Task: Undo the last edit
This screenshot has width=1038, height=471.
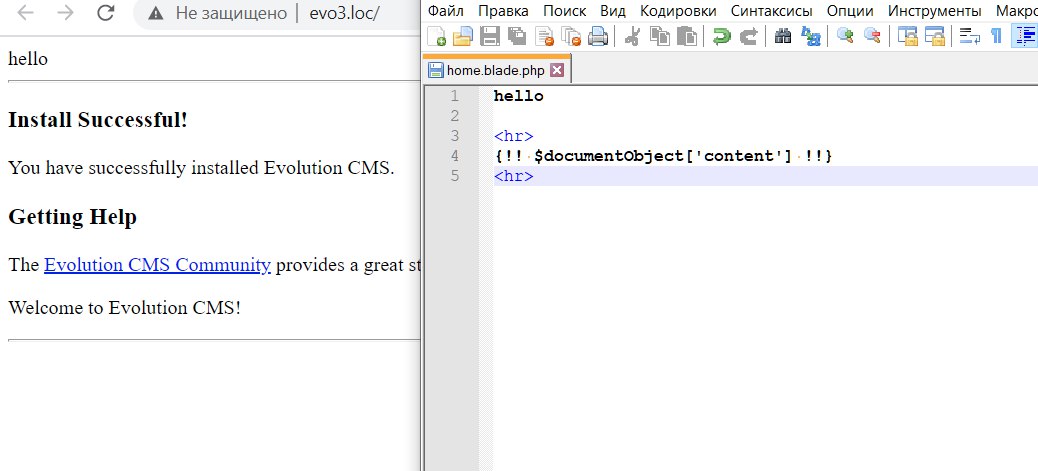Action: (721, 36)
